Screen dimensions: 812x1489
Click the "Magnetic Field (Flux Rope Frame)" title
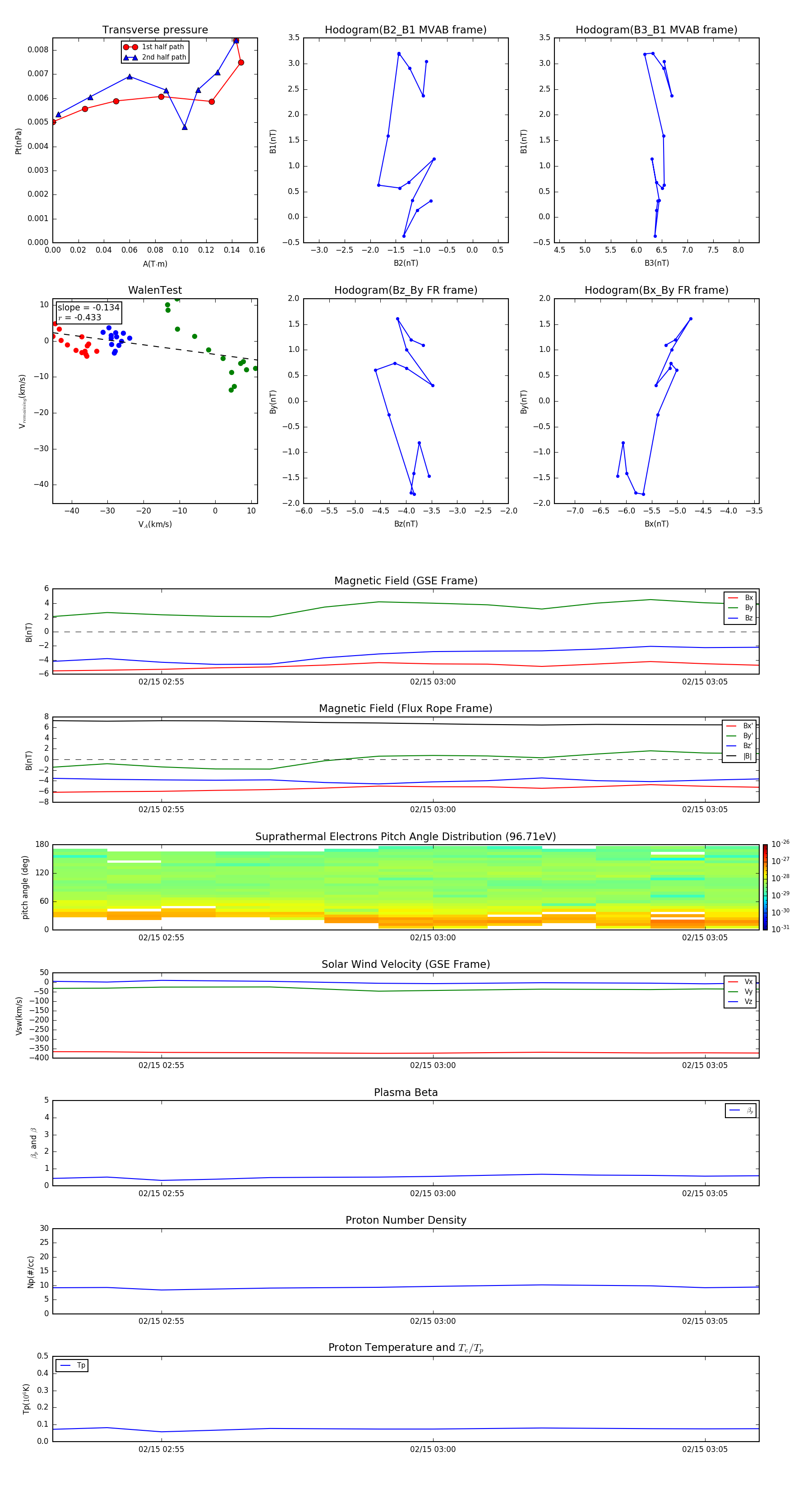click(406, 709)
